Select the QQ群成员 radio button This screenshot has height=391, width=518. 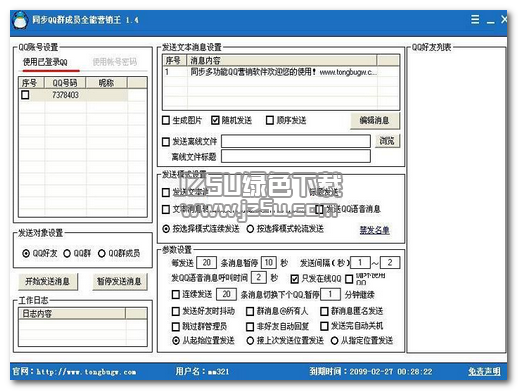click(102, 253)
